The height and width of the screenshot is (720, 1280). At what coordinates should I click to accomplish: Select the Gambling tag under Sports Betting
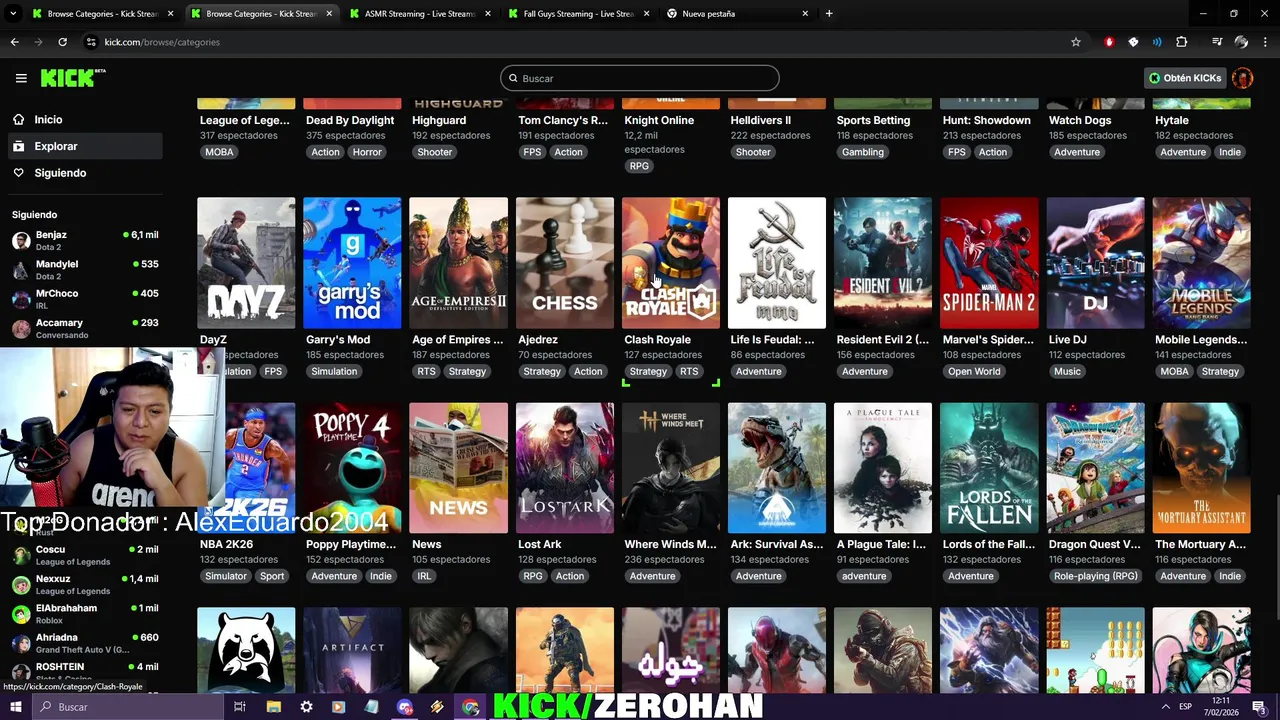click(863, 152)
